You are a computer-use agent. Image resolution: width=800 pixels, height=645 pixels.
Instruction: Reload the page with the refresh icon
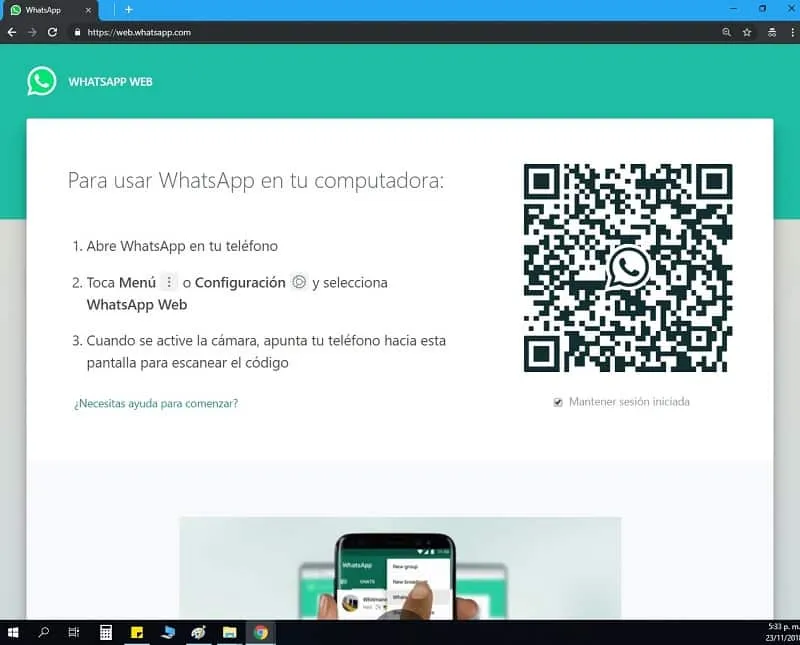52,32
